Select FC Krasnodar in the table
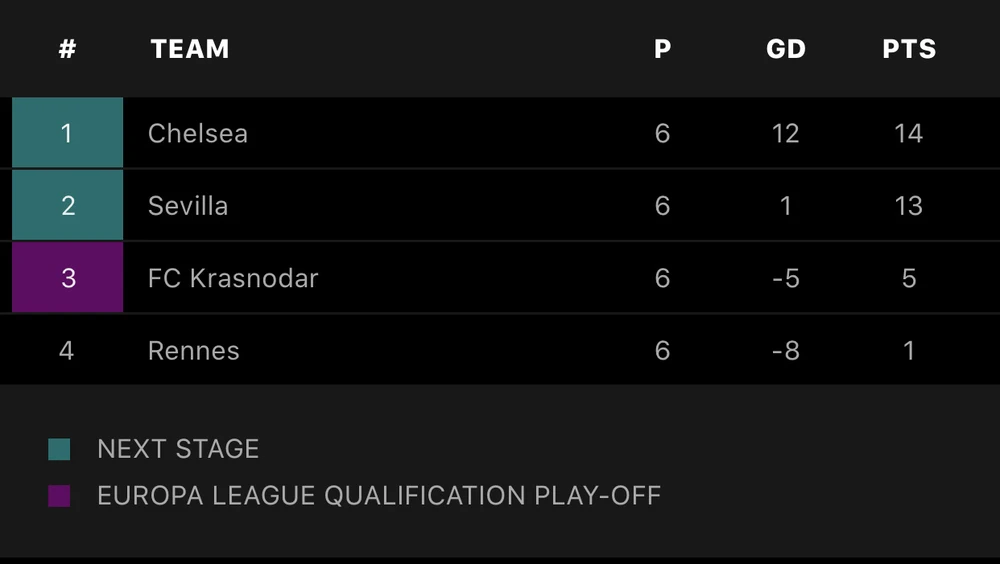 pyautogui.click(x=233, y=278)
